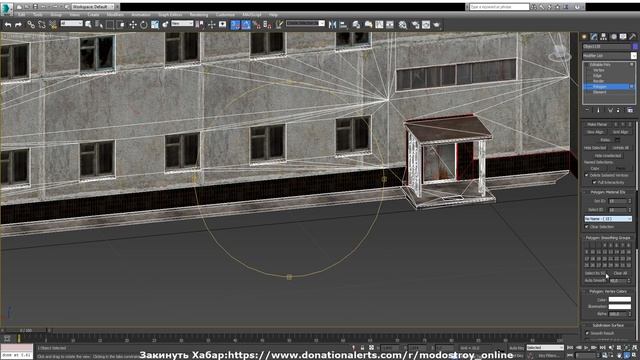Click the Unhide All button

pos(620,148)
